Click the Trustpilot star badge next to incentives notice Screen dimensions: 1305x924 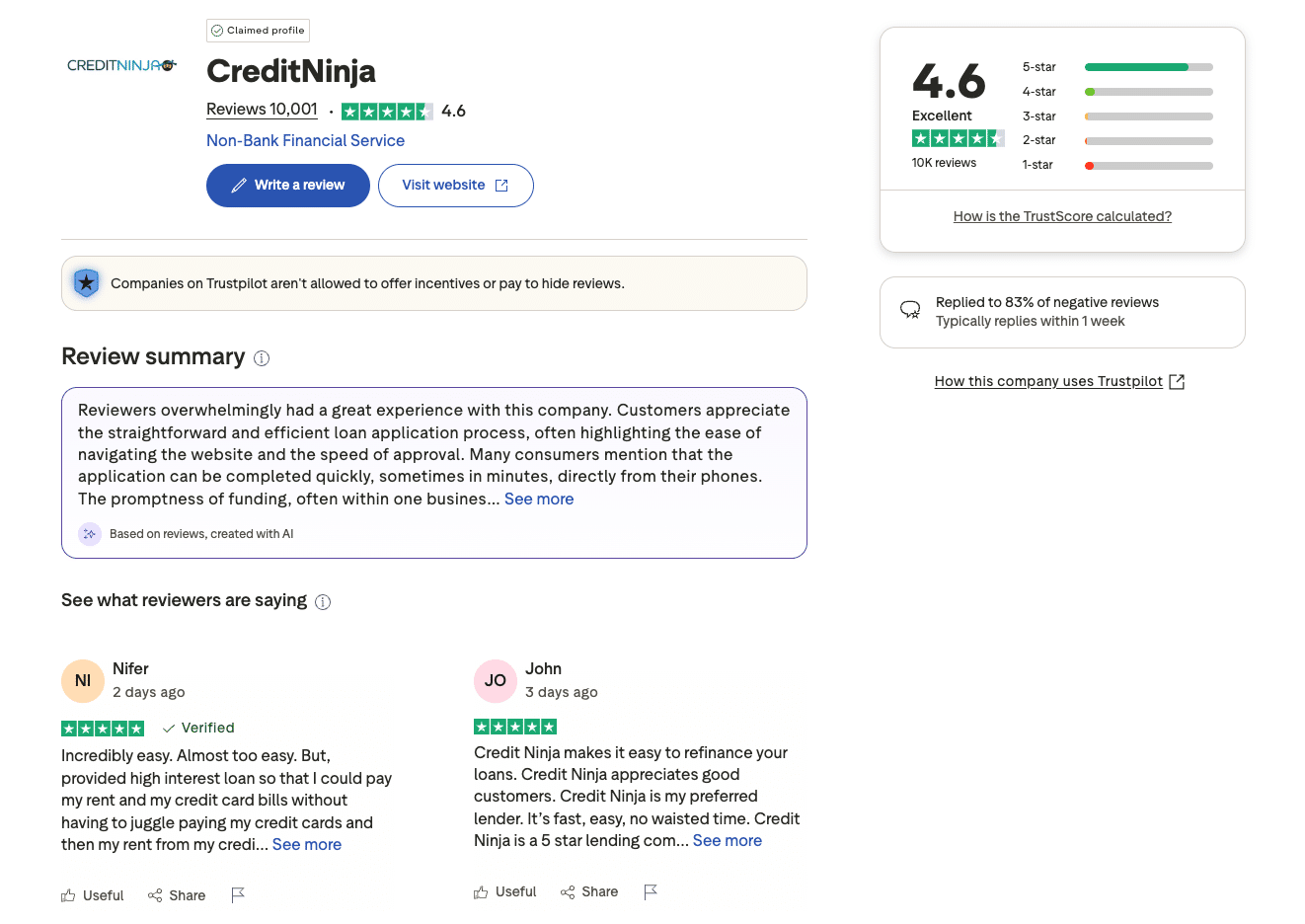point(86,282)
